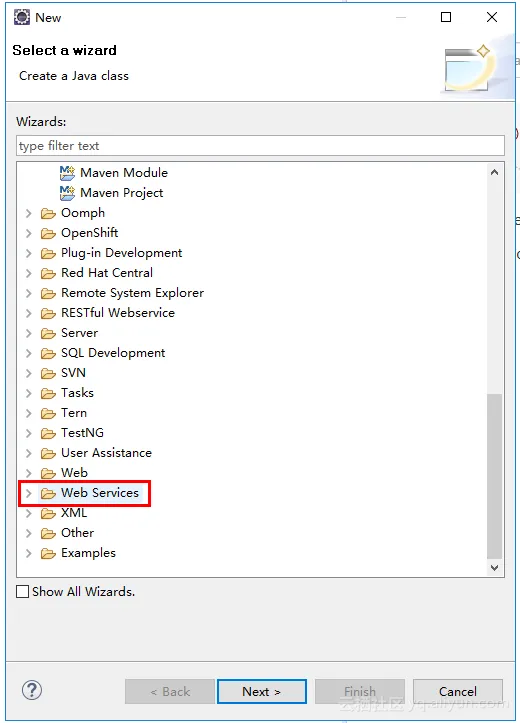520x723 pixels.
Task: Click the User Assistance folder icon
Action: 48,453
